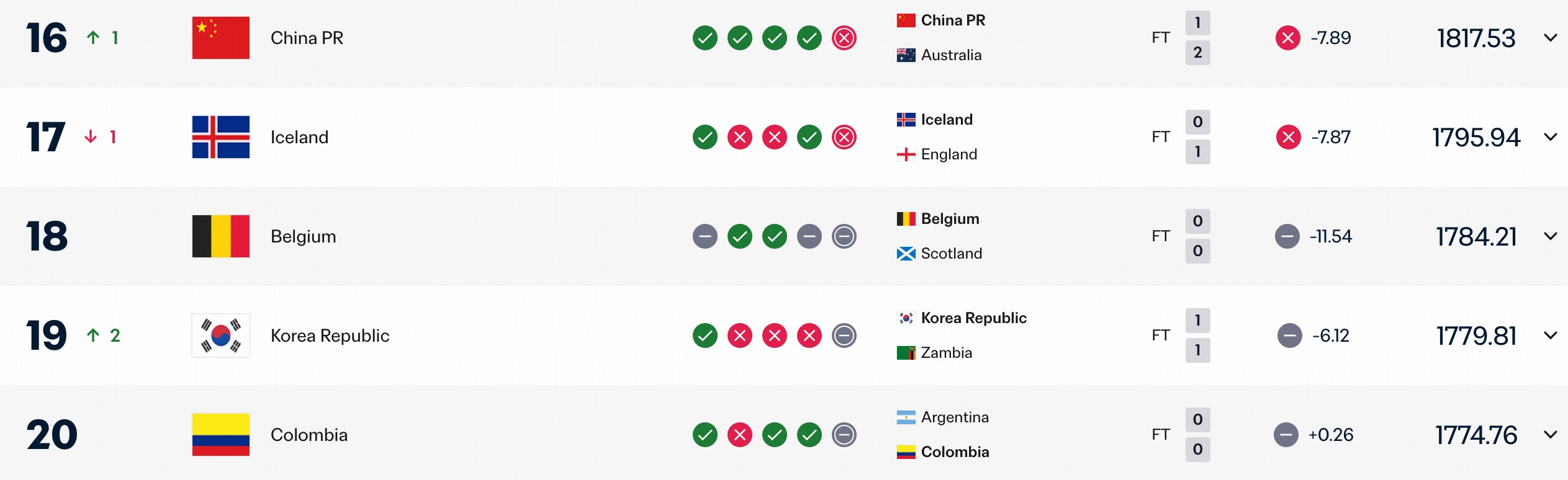
Task: Open the Belgium team name link
Action: 303,236
